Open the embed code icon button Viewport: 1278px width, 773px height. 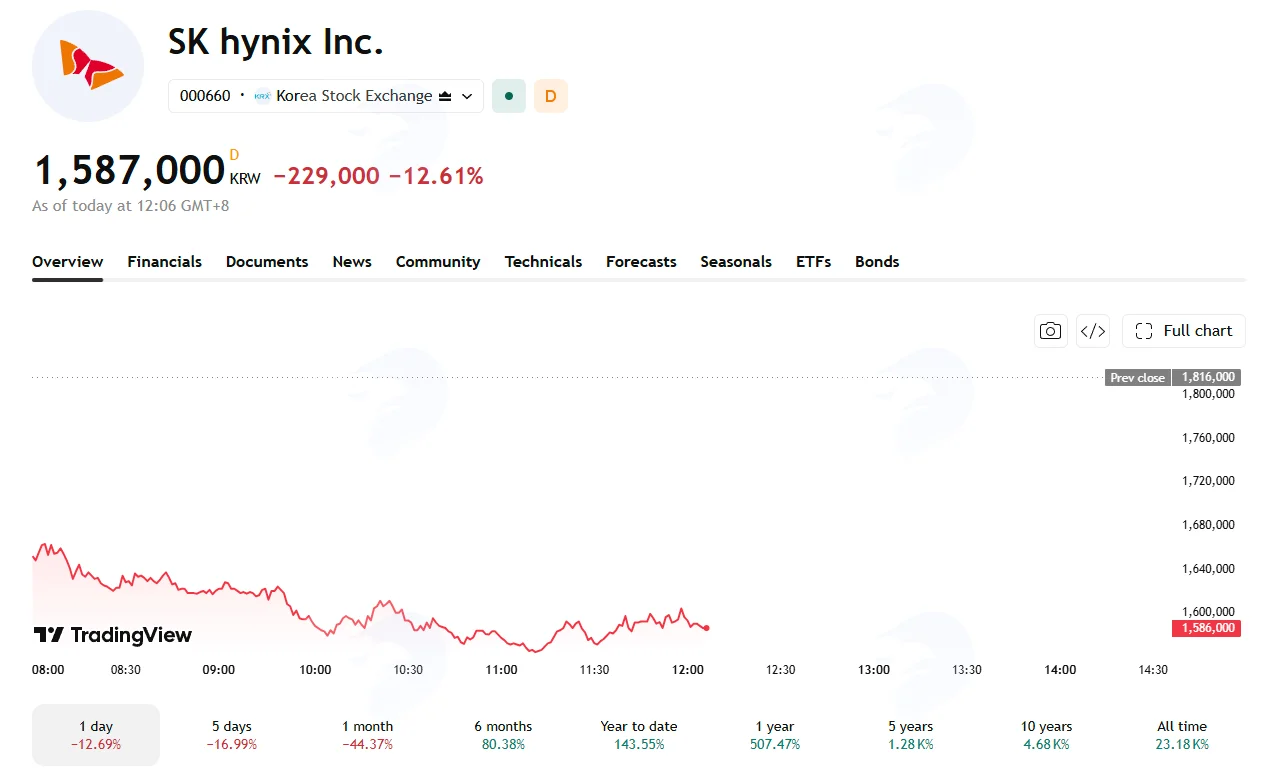[x=1093, y=331]
